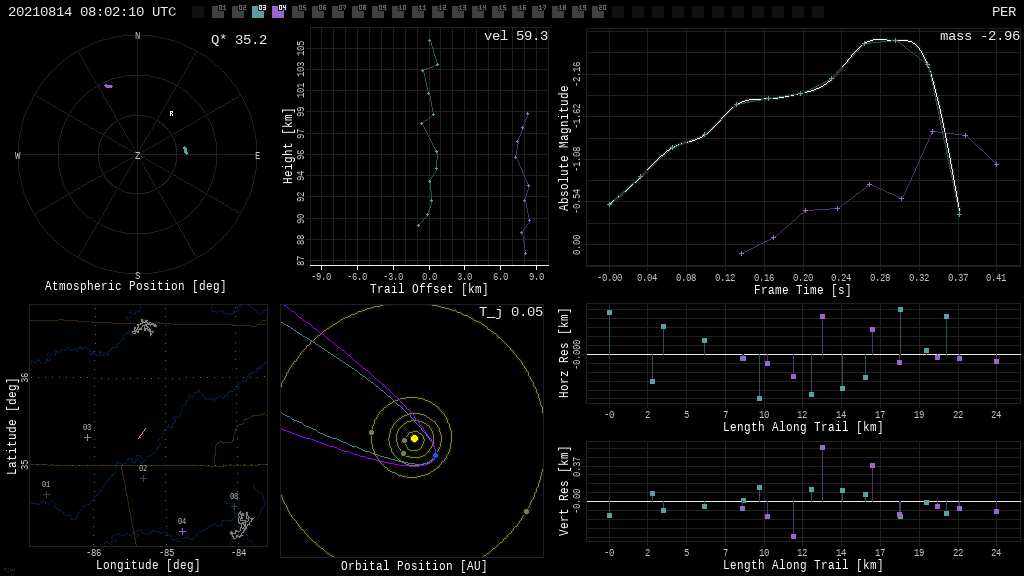Click station 03 cross marker on map
Viewport: 1024px width, 576px height.
(x=87, y=437)
